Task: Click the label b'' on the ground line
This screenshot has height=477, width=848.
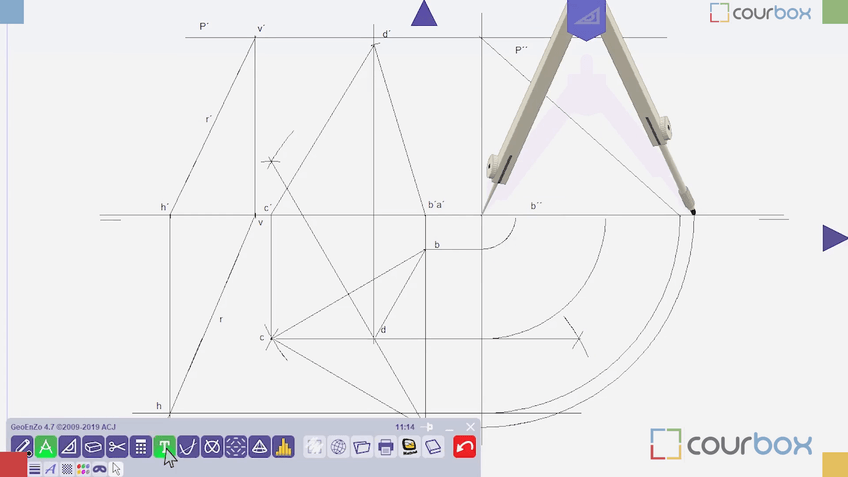Action: point(536,206)
